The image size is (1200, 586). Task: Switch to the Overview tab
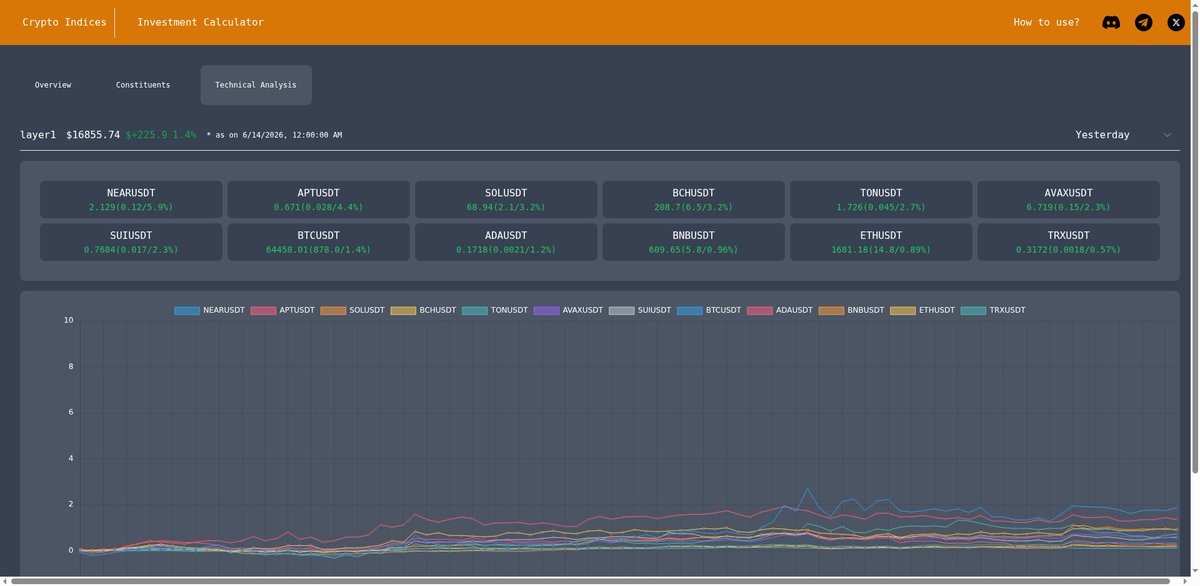point(53,85)
